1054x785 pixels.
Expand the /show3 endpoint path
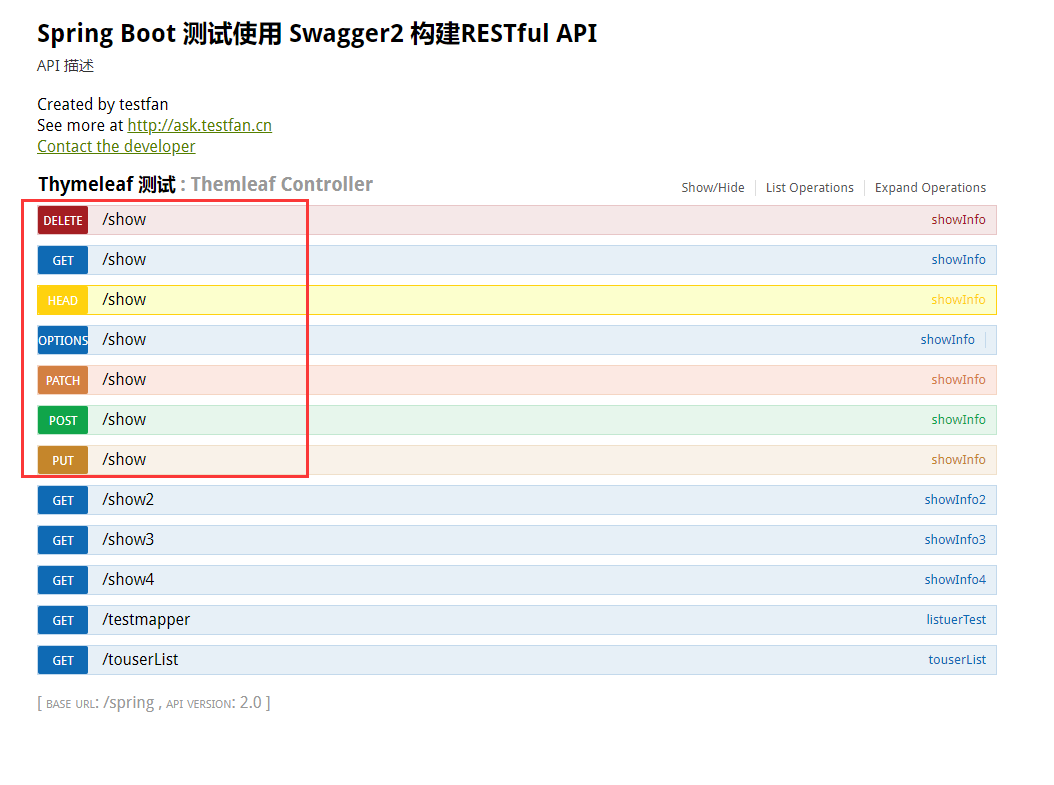(128, 540)
